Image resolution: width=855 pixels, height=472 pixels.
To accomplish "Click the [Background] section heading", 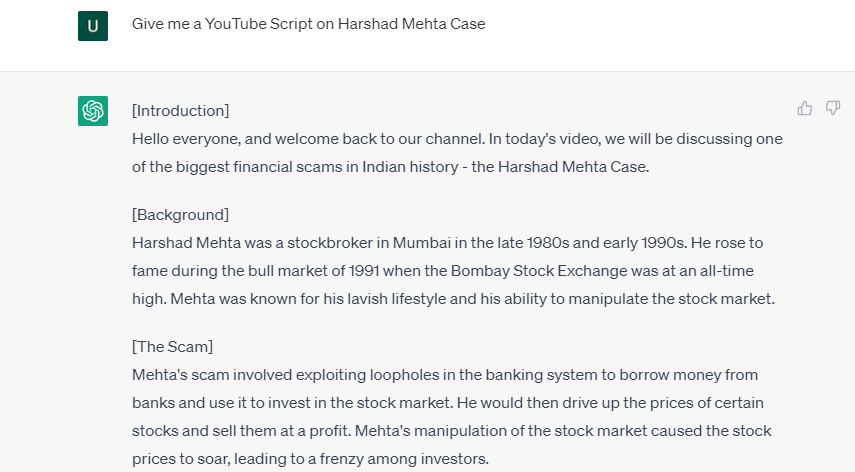I will 180,214.
